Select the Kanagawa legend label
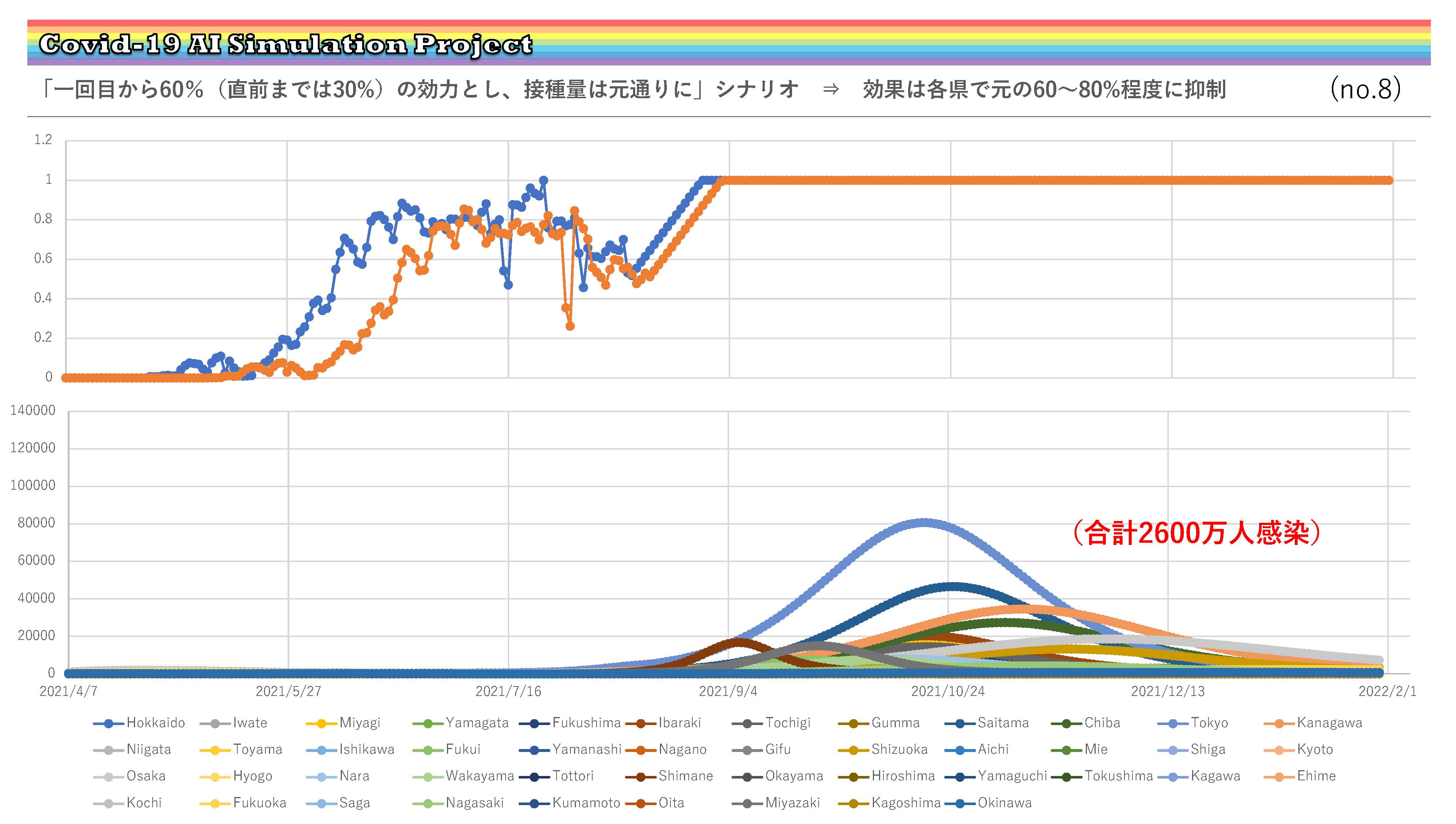 coord(1329,723)
